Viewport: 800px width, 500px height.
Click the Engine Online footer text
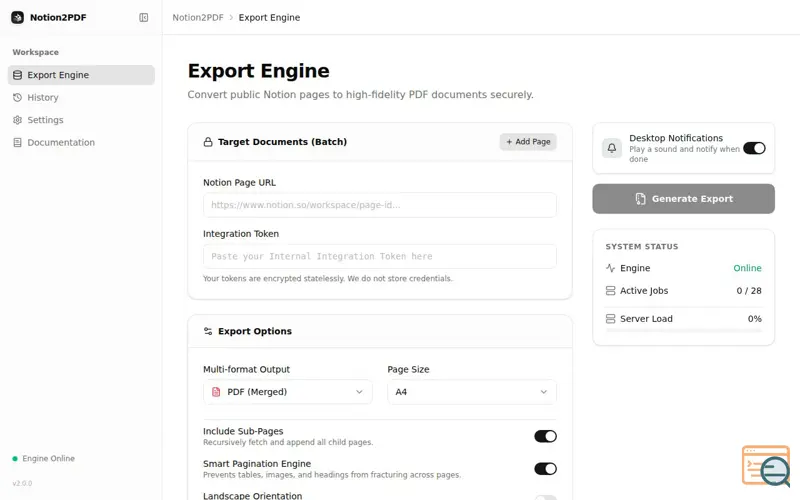click(48, 459)
